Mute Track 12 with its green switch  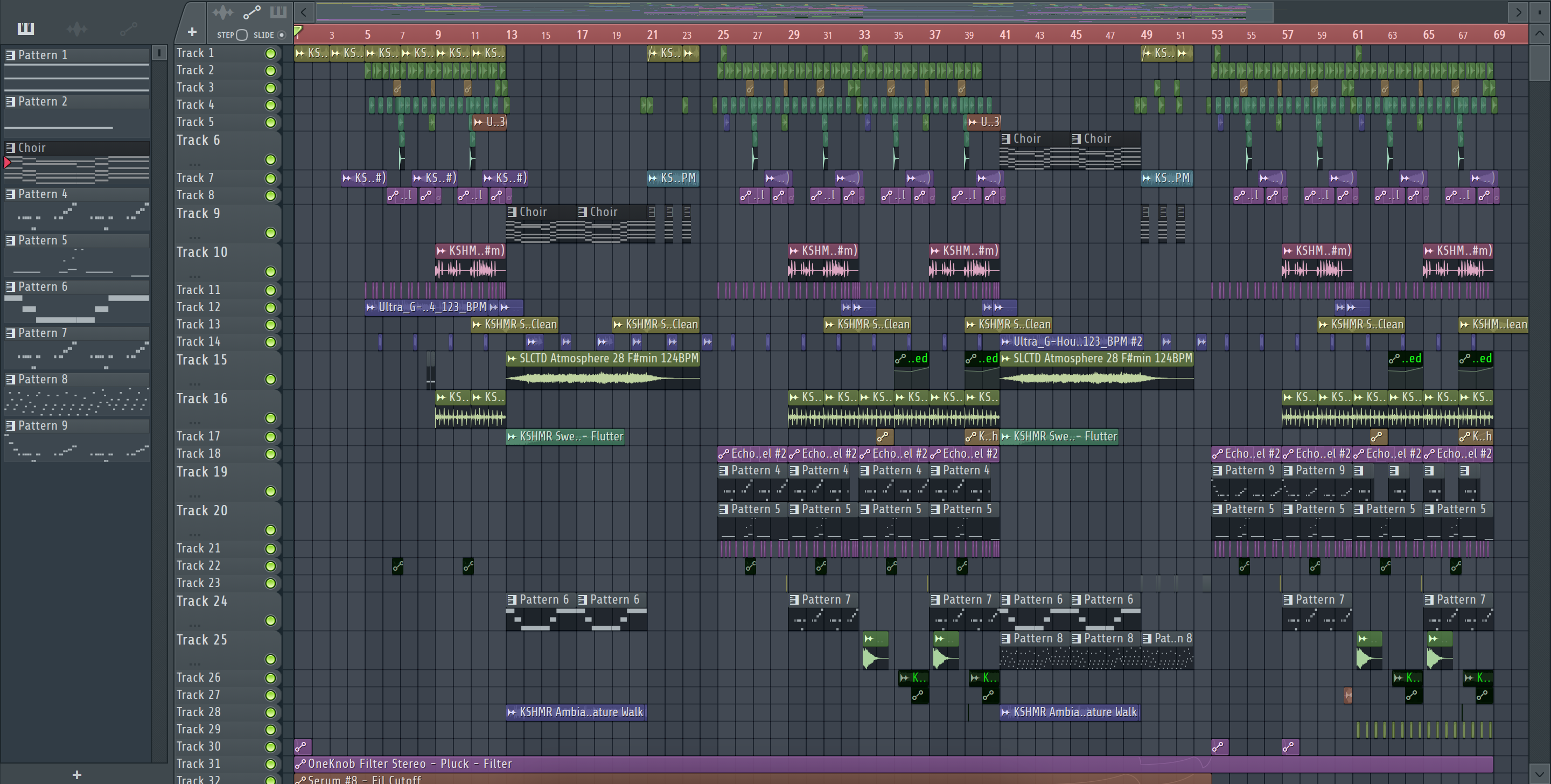click(x=271, y=307)
